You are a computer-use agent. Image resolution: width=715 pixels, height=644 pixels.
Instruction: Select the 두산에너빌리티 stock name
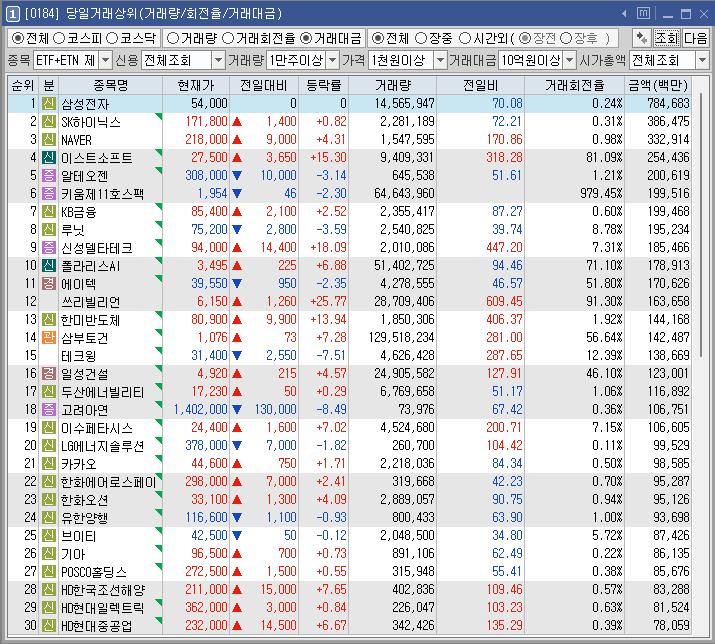(x=102, y=392)
